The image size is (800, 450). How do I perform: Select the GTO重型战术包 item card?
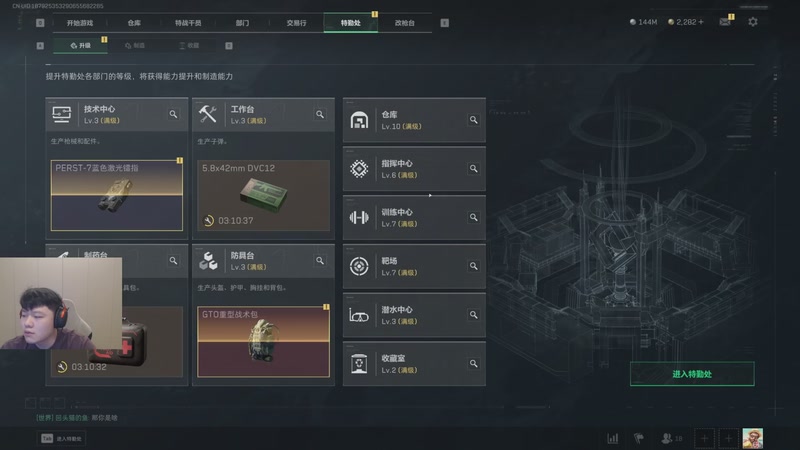pos(263,342)
